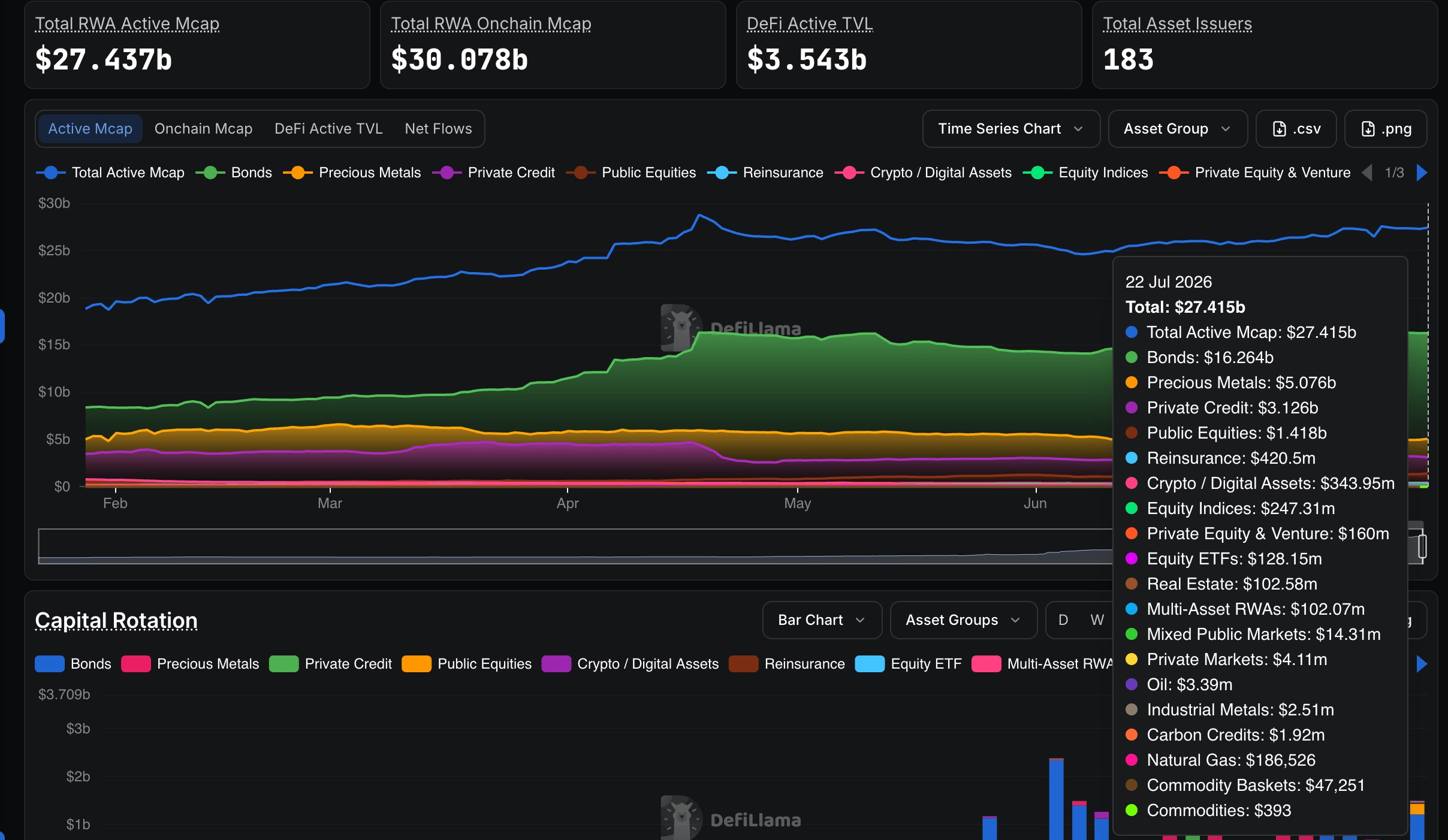Open the Time Series Chart dropdown

pos(1011,129)
